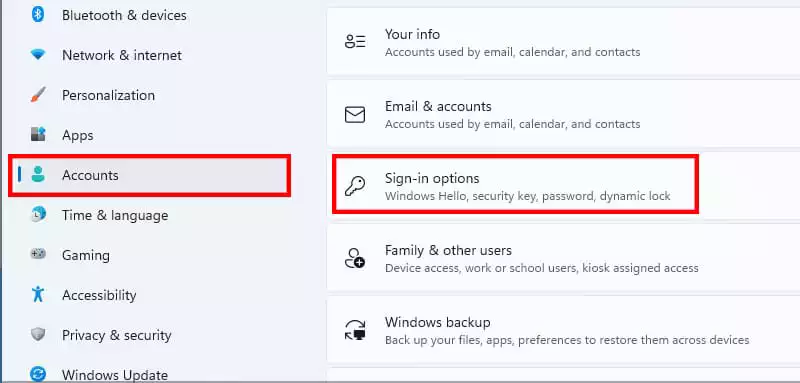
Task: Click the Windows Update sync icon
Action: 38,374
